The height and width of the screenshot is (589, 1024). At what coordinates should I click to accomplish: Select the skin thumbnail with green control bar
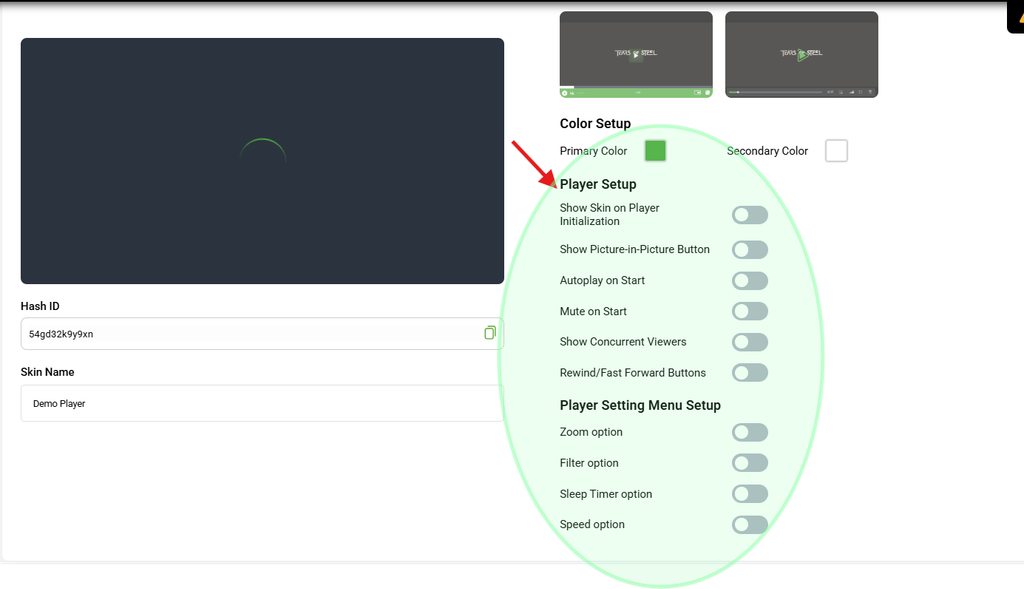pos(636,54)
